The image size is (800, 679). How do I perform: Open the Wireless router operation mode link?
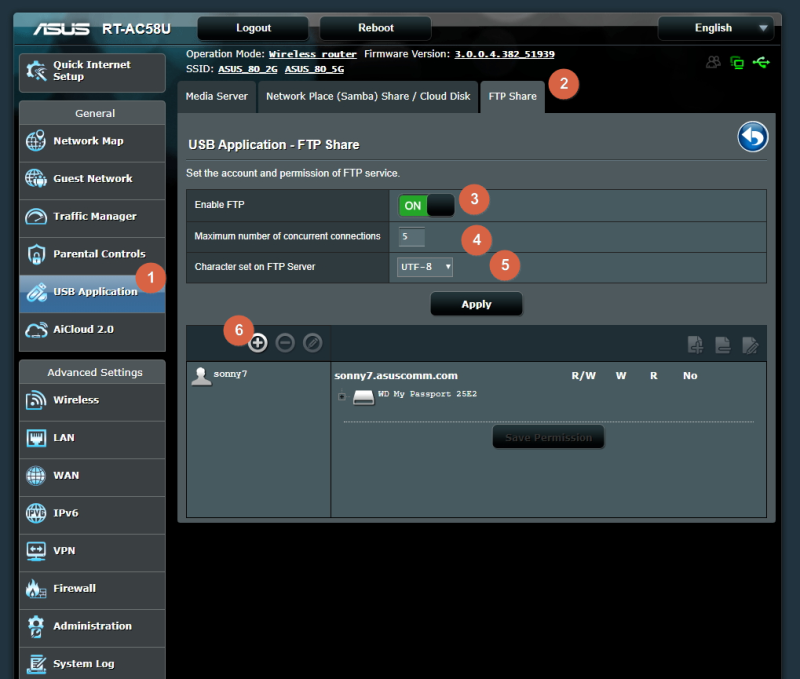click(313, 54)
